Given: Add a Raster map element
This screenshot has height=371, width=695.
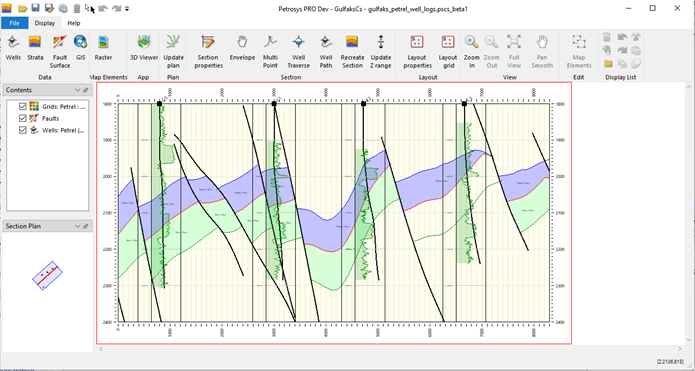Looking at the screenshot, I should pos(103,48).
